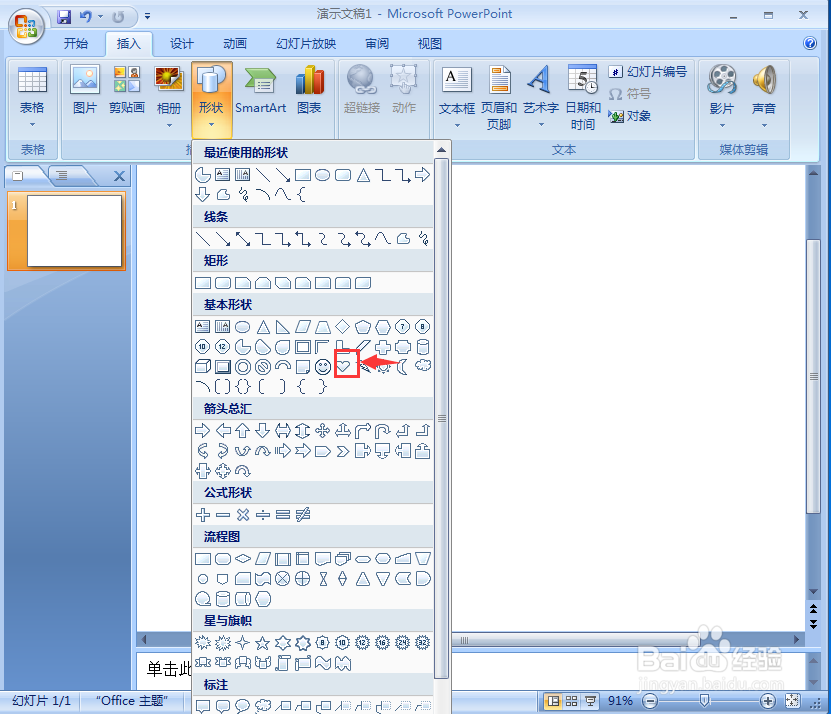The height and width of the screenshot is (714, 831).
Task: Select the chevron arrow shape
Action: click(x=343, y=451)
